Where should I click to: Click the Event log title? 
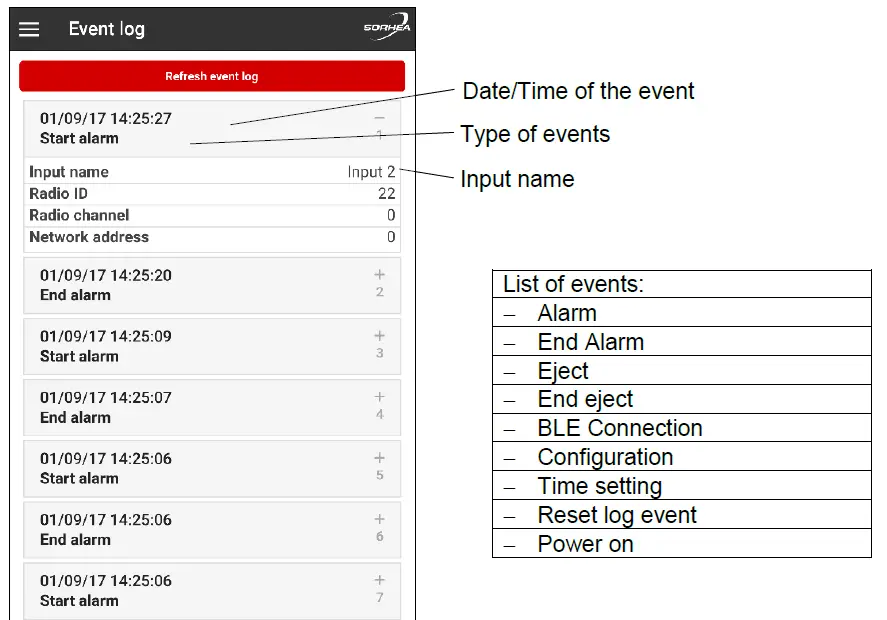(x=107, y=29)
